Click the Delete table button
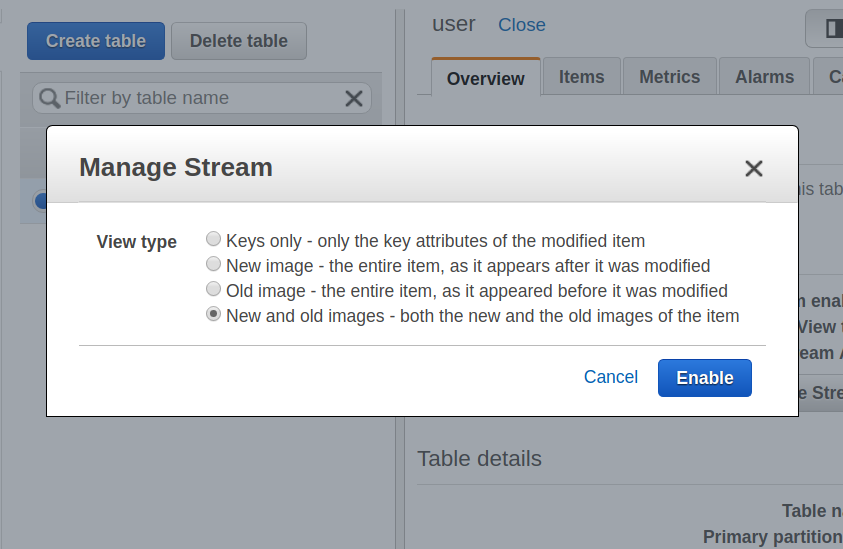The image size is (843, 549). click(x=238, y=41)
